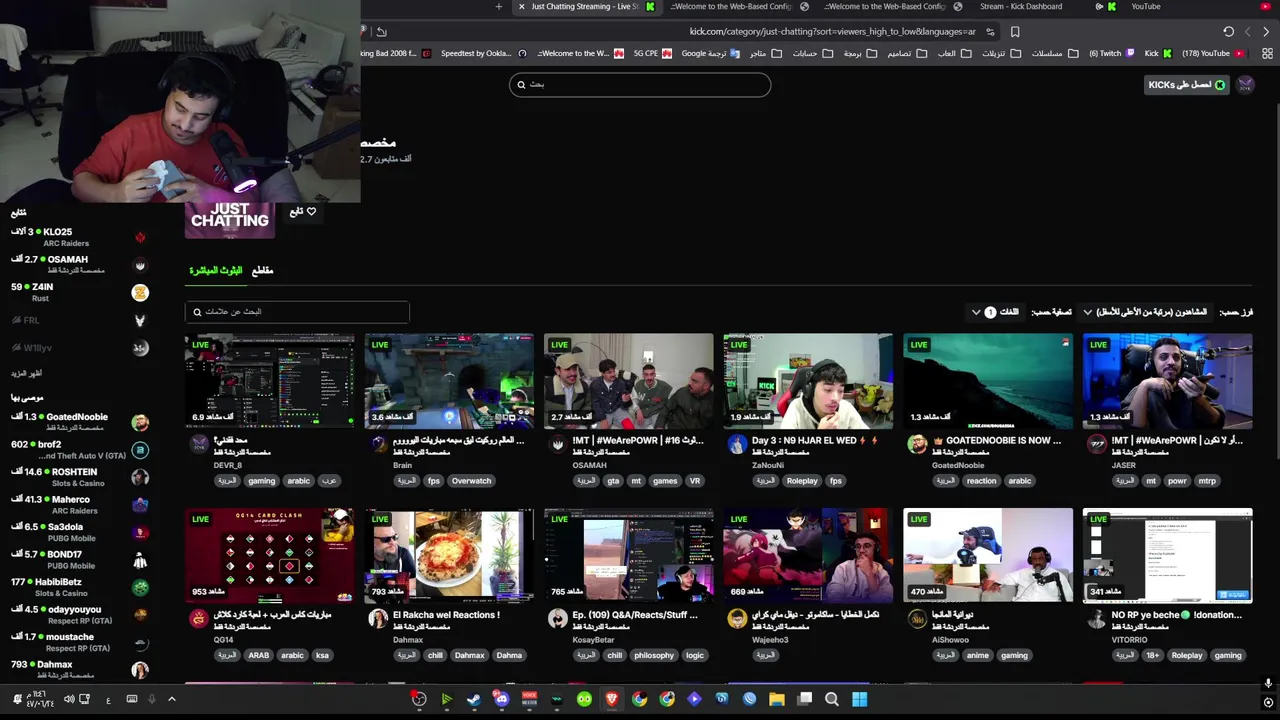
Task: Click the browser reload button
Action: 1229,32
